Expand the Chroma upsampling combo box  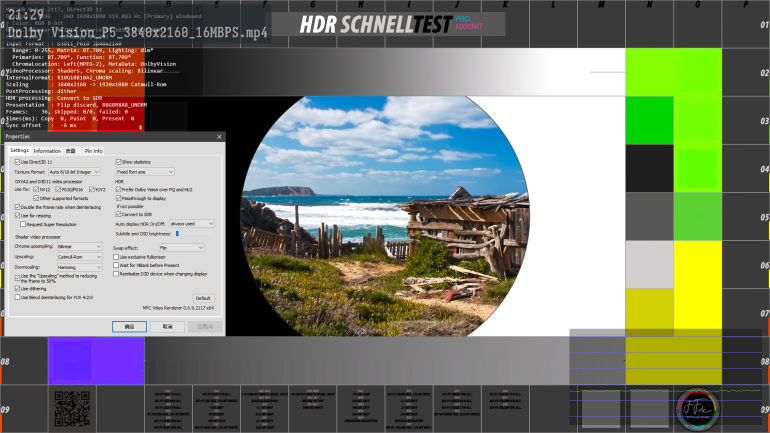tap(77, 245)
